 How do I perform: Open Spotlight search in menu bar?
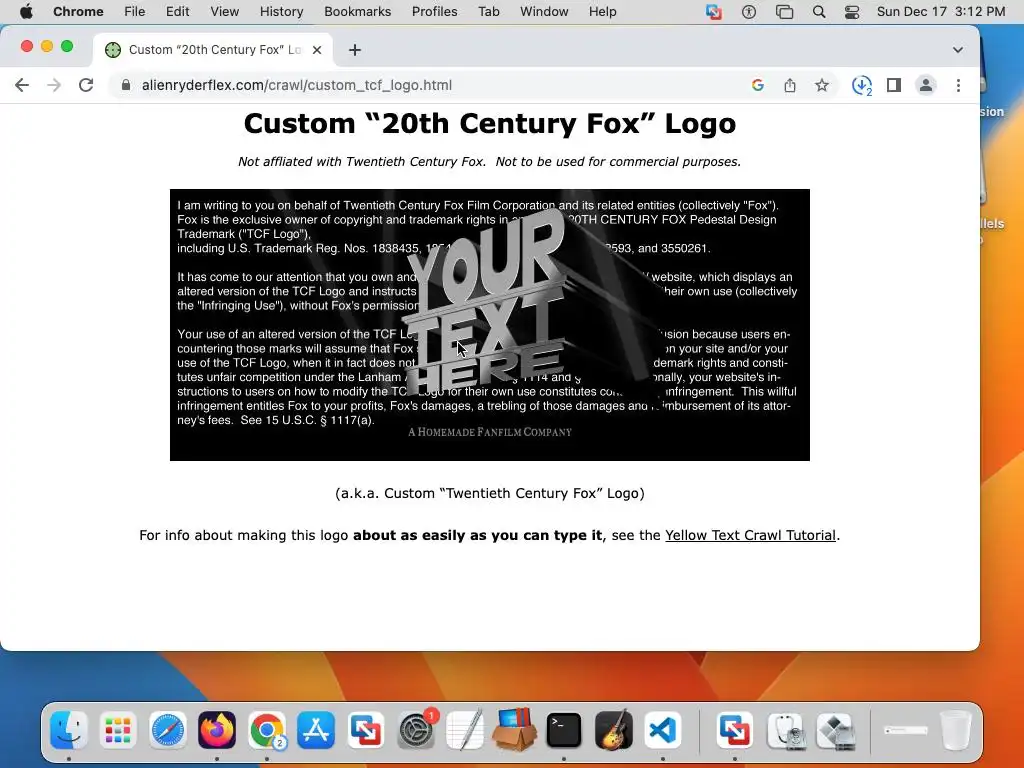(x=818, y=12)
